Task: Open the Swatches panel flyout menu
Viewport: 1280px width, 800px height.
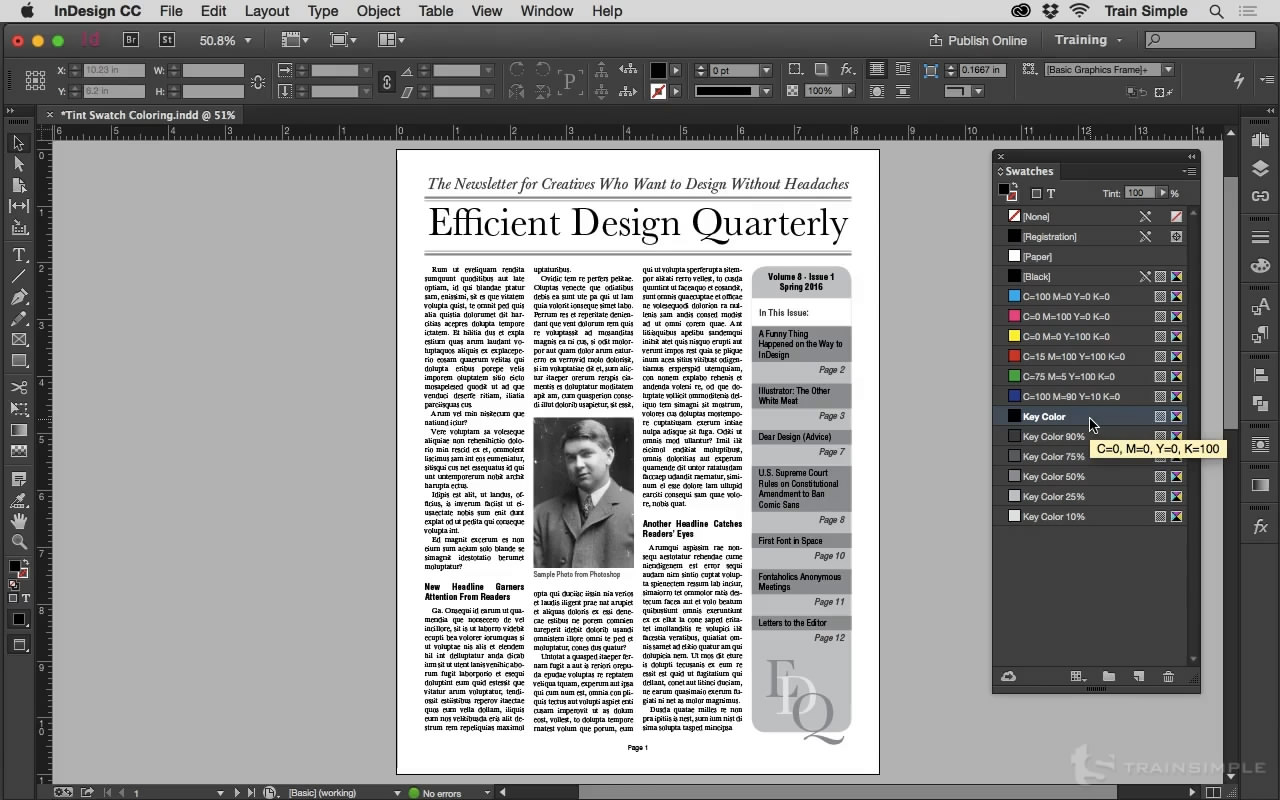Action: 1189,171
